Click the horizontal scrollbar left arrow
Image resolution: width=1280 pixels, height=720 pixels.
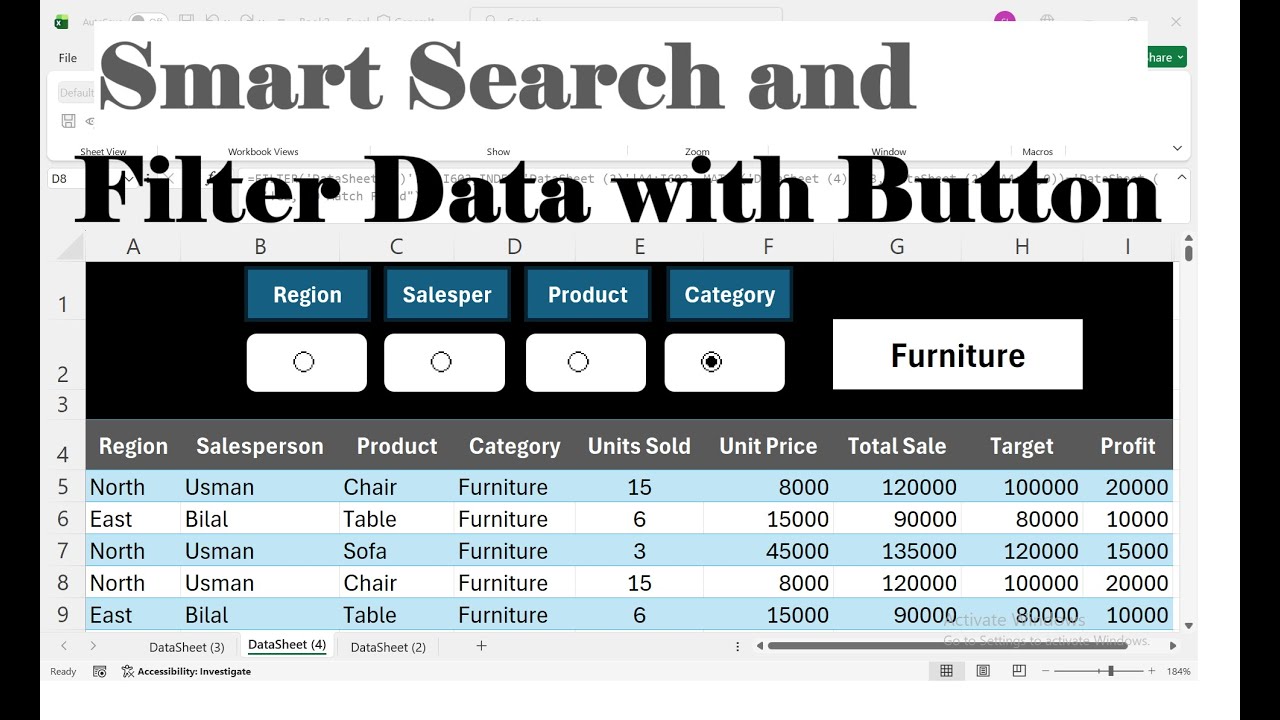point(760,646)
